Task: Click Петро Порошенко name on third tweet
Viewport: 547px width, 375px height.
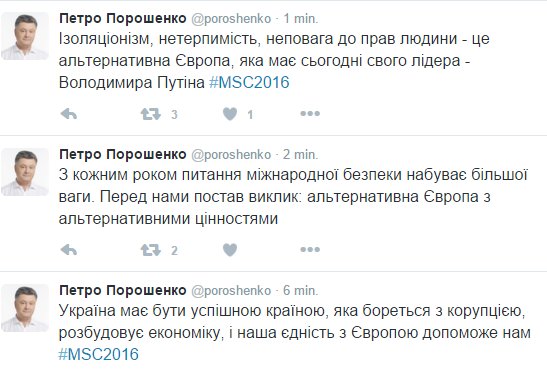Action: tap(123, 290)
